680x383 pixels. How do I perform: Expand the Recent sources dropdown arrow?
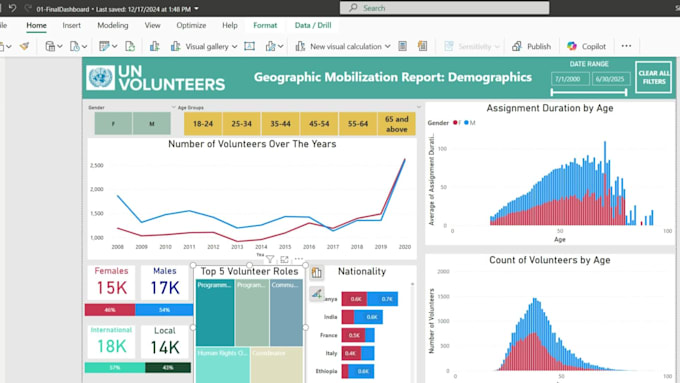point(85,46)
